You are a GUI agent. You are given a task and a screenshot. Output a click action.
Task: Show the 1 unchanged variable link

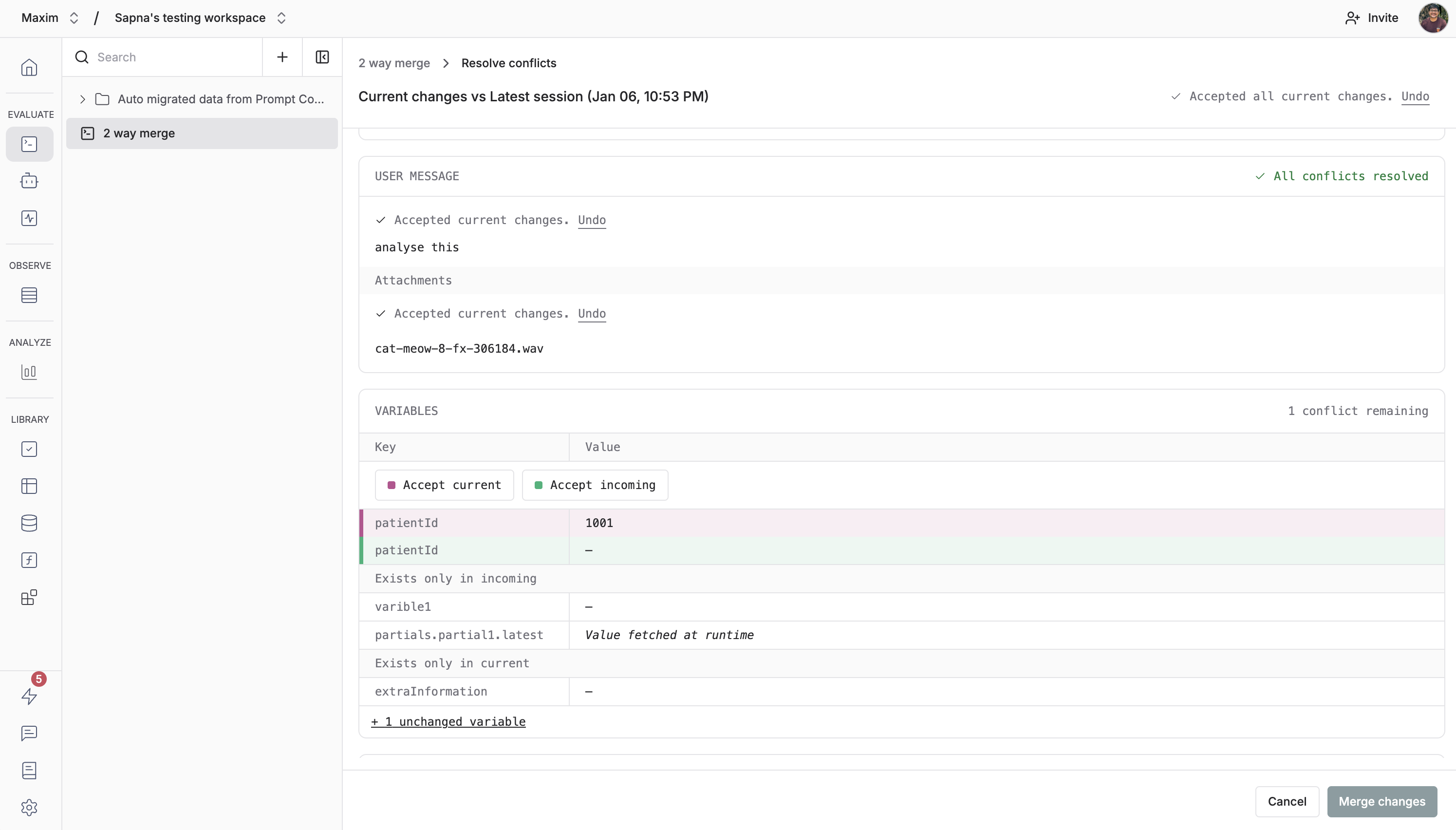click(448, 722)
